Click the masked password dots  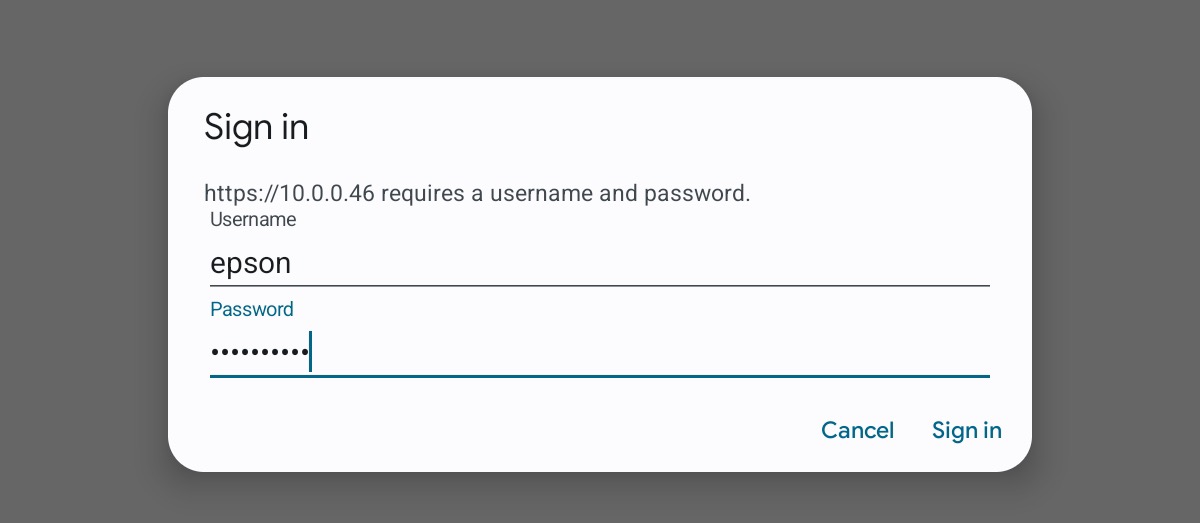point(259,353)
